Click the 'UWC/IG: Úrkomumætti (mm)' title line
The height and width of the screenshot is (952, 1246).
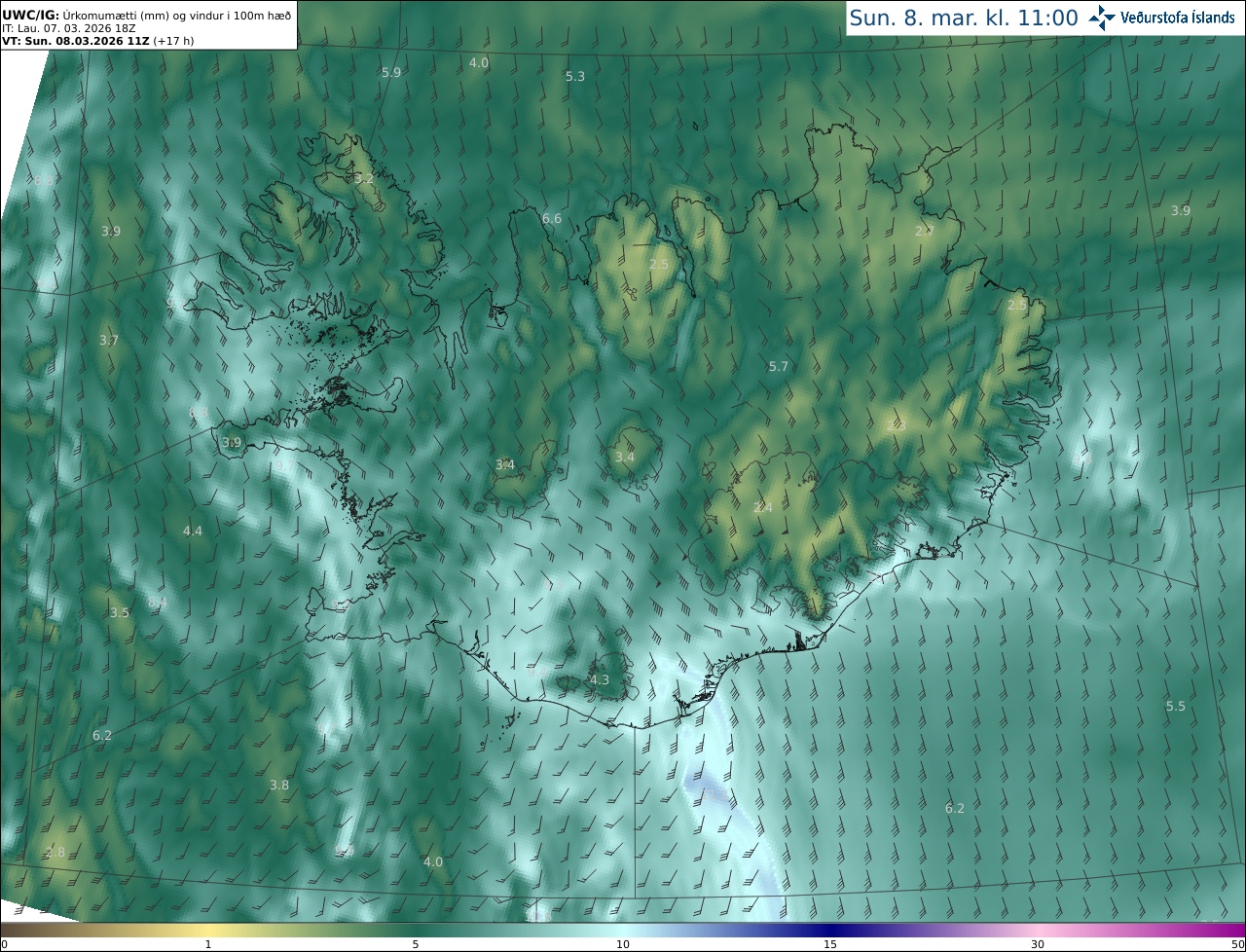[x=146, y=16]
